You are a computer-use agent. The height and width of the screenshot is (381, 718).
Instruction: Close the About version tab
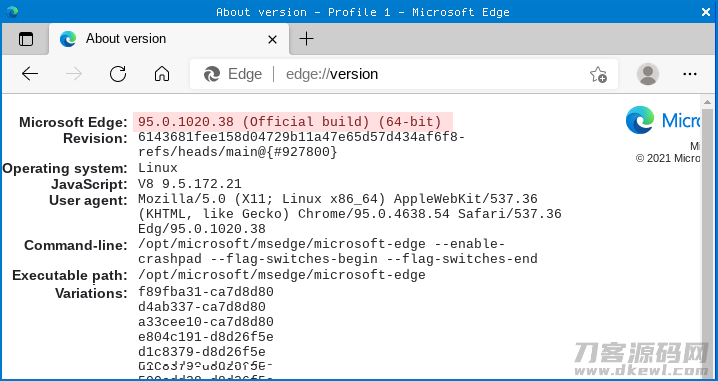[272, 40]
